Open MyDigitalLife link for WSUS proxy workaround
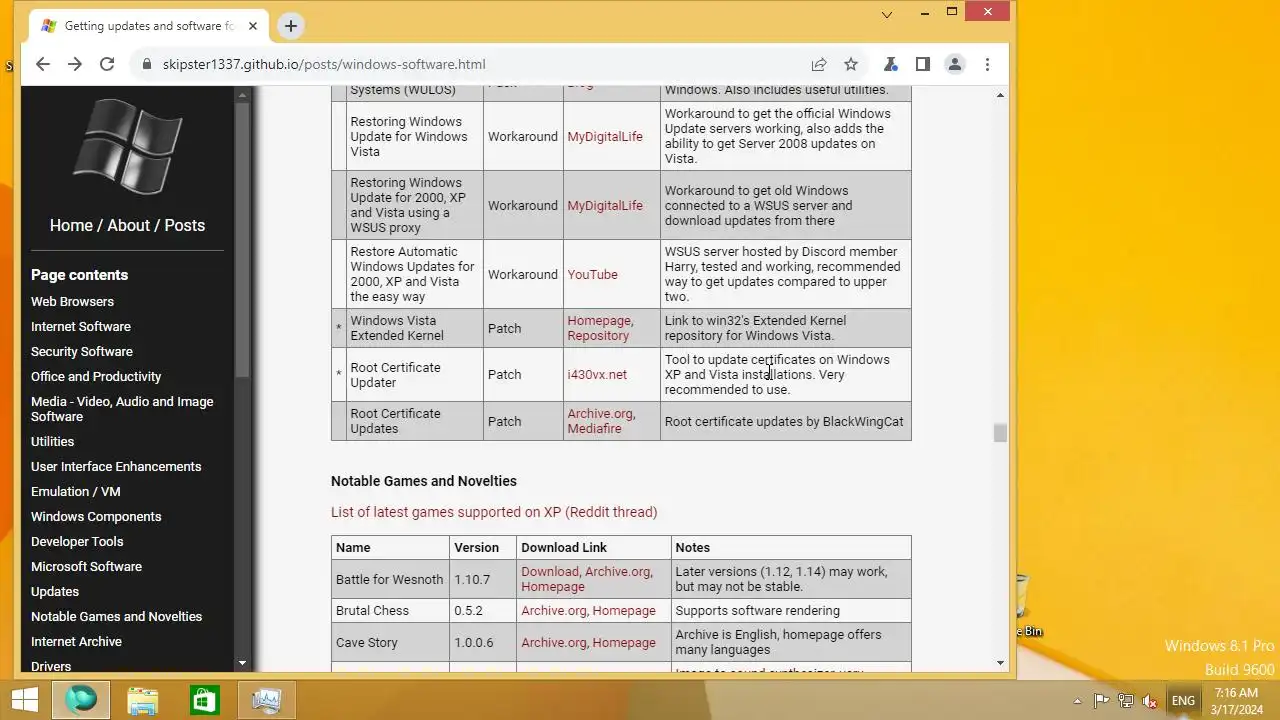The width and height of the screenshot is (1280, 720). click(x=605, y=205)
